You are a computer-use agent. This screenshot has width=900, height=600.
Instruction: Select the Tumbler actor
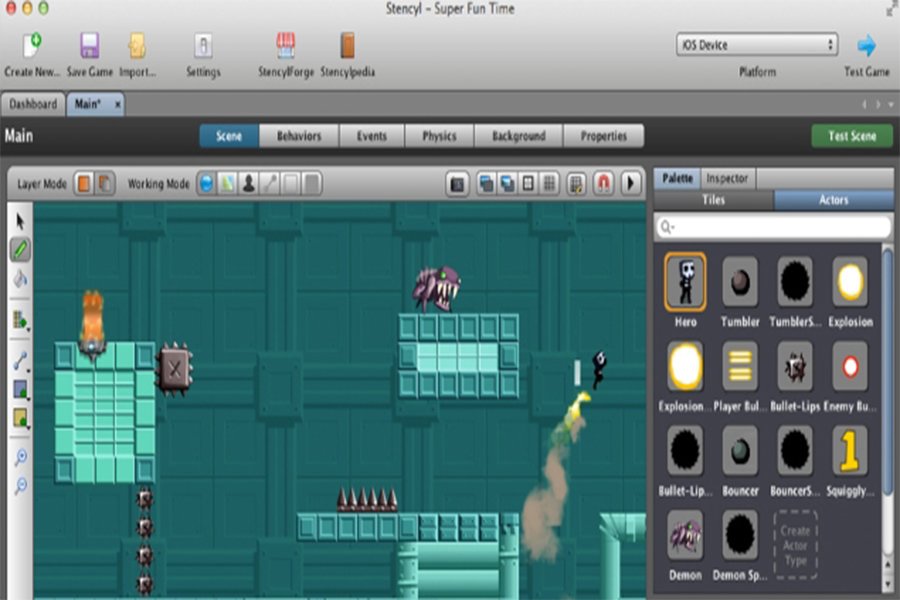(x=740, y=282)
